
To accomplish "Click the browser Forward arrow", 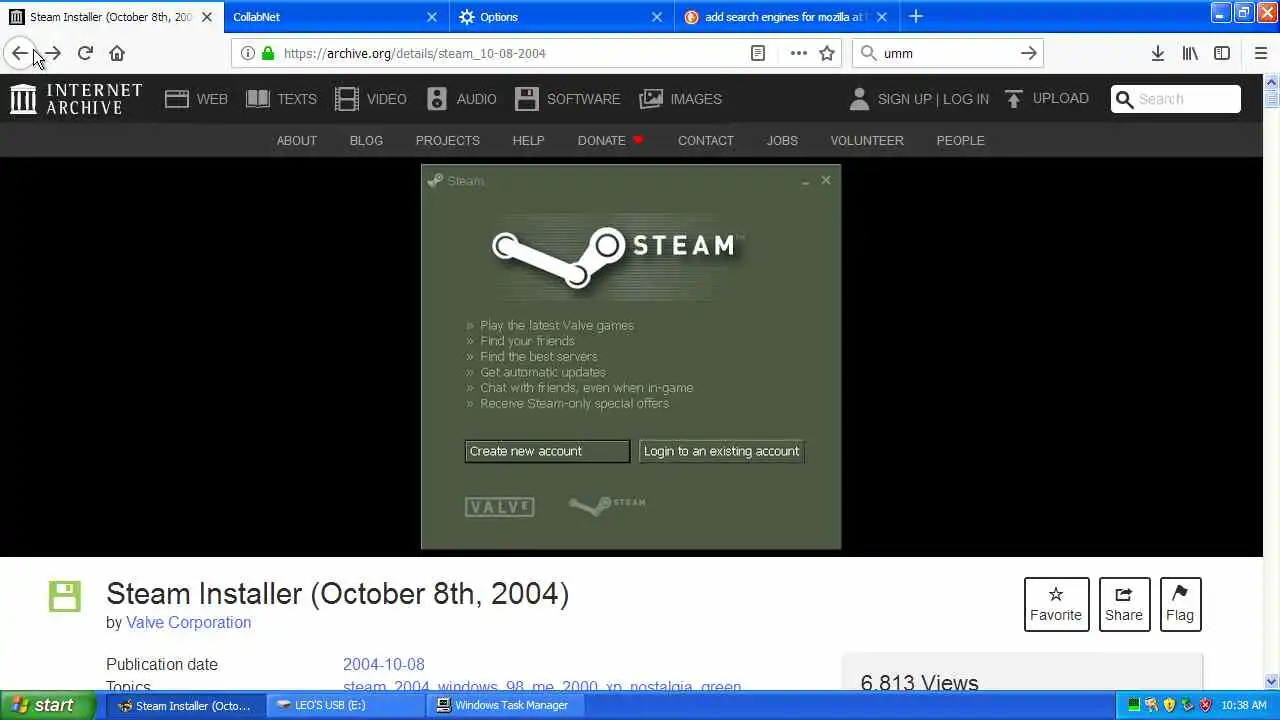I will (x=53, y=53).
